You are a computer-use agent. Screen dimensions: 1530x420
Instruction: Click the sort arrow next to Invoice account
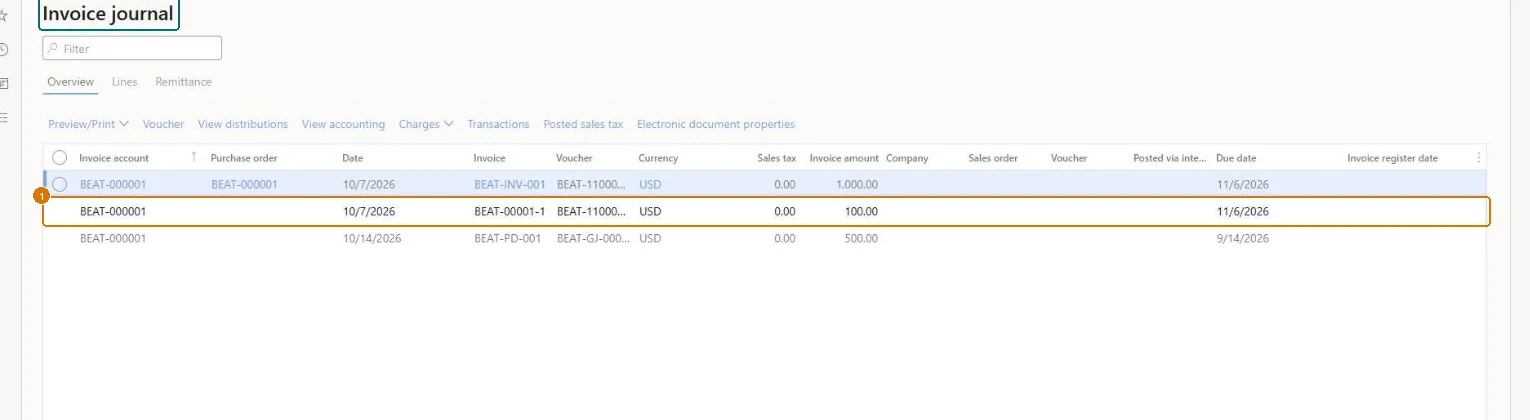pyautogui.click(x=194, y=158)
